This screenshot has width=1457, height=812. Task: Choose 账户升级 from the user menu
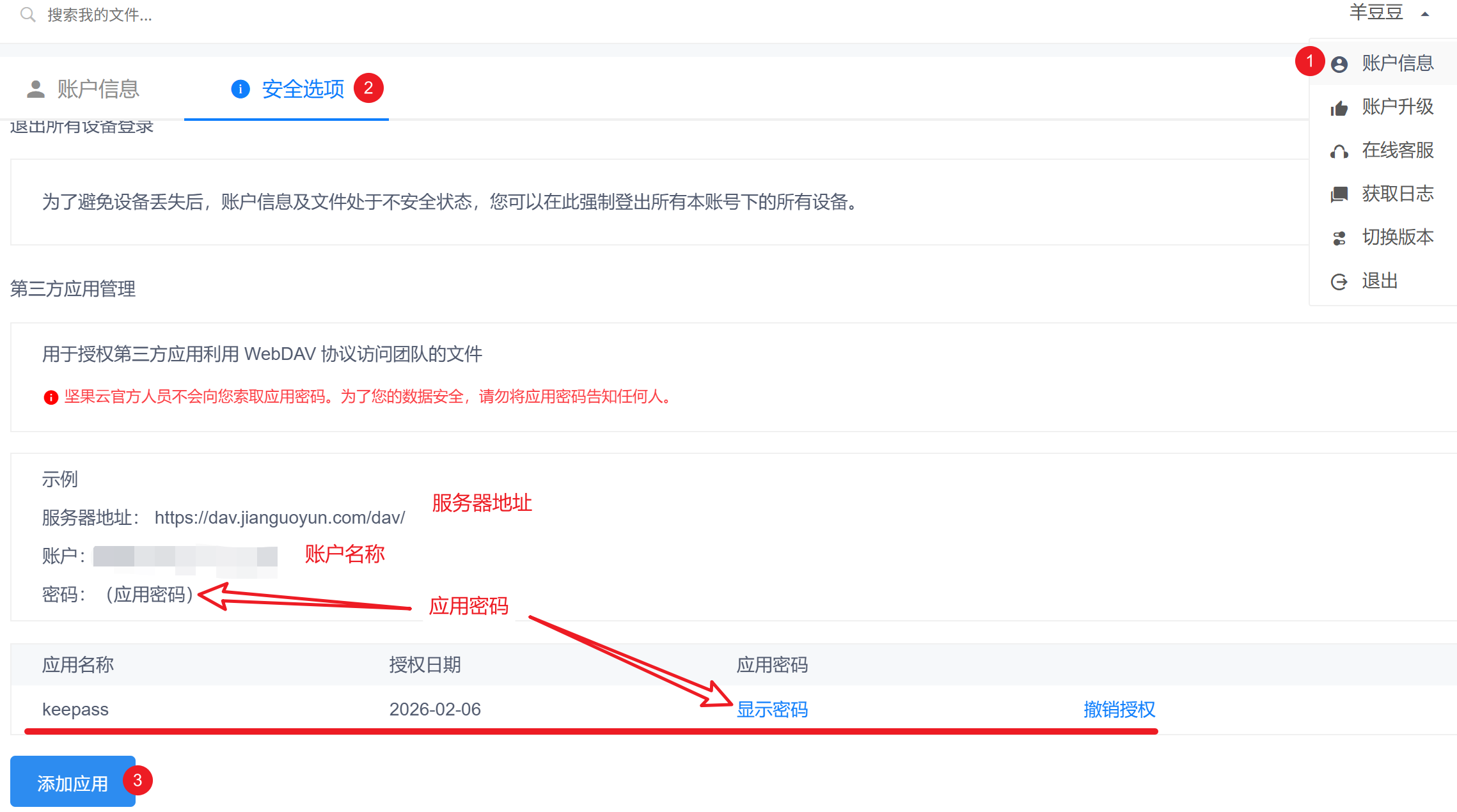click(1398, 107)
